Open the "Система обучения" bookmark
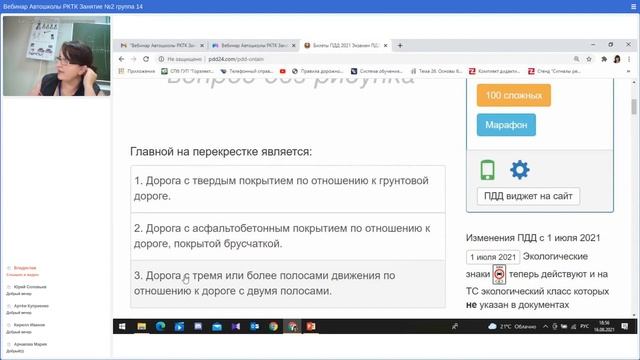Viewport: 640px width, 360px height. pos(376,71)
